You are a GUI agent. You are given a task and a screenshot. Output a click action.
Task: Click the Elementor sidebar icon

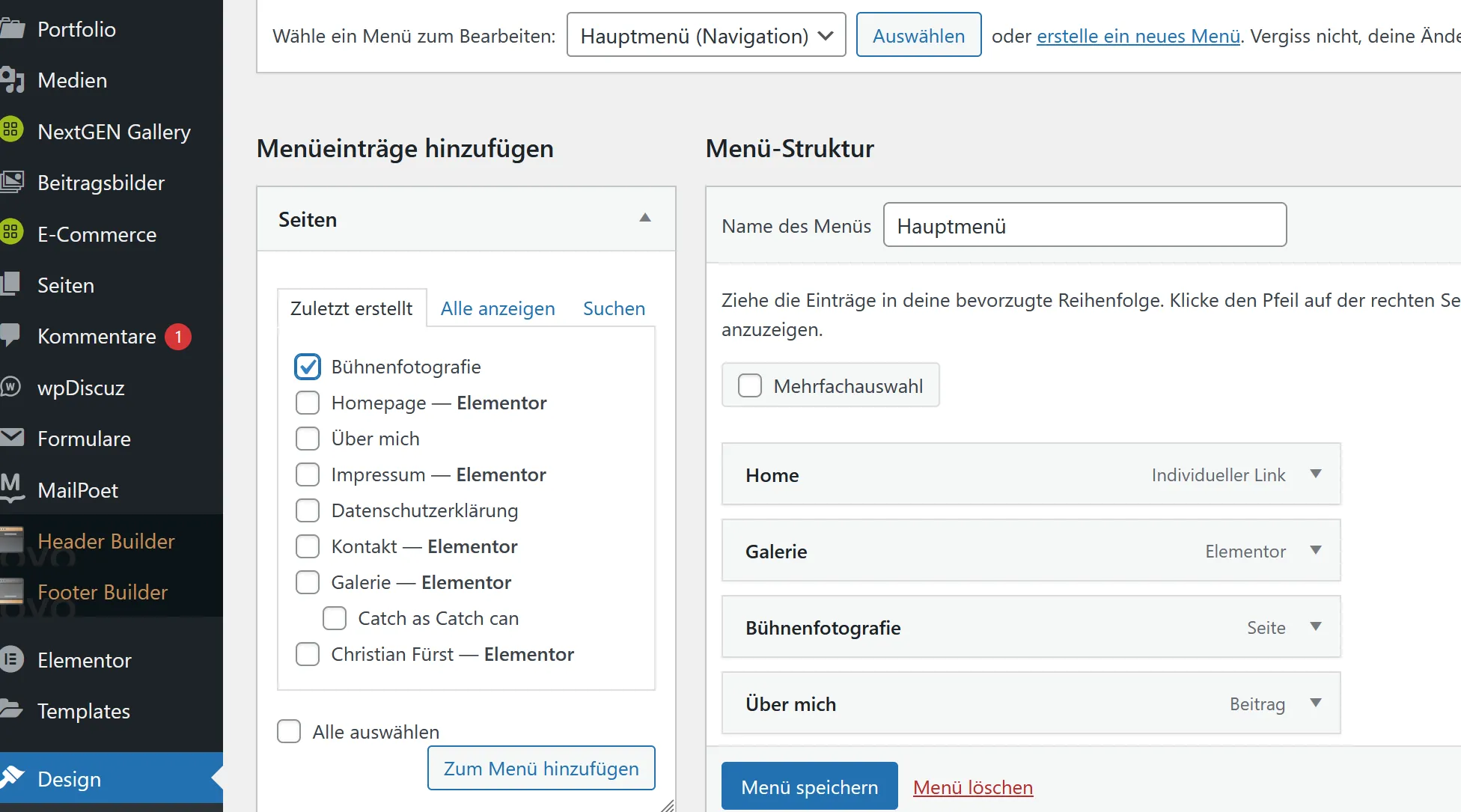click(10, 659)
